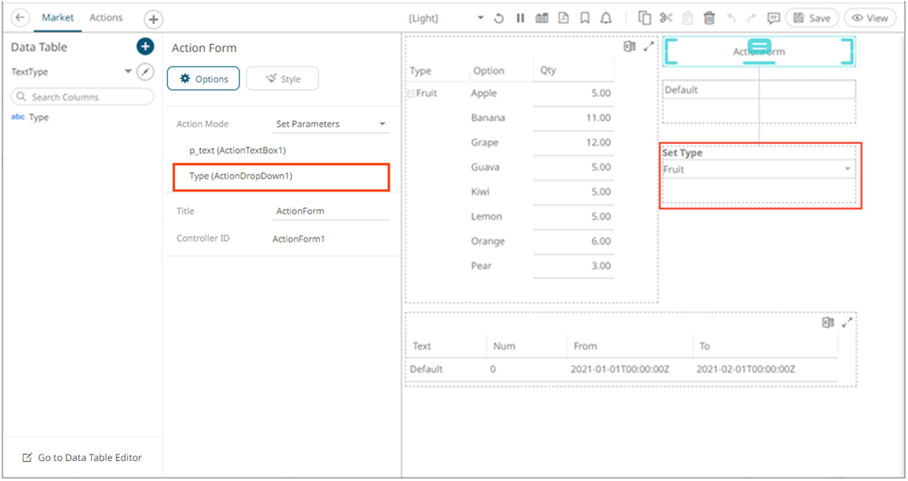This screenshot has width=908, height=481.
Task: Click the 2021-02-01T00:00:00Z cell
Action: tap(746, 369)
